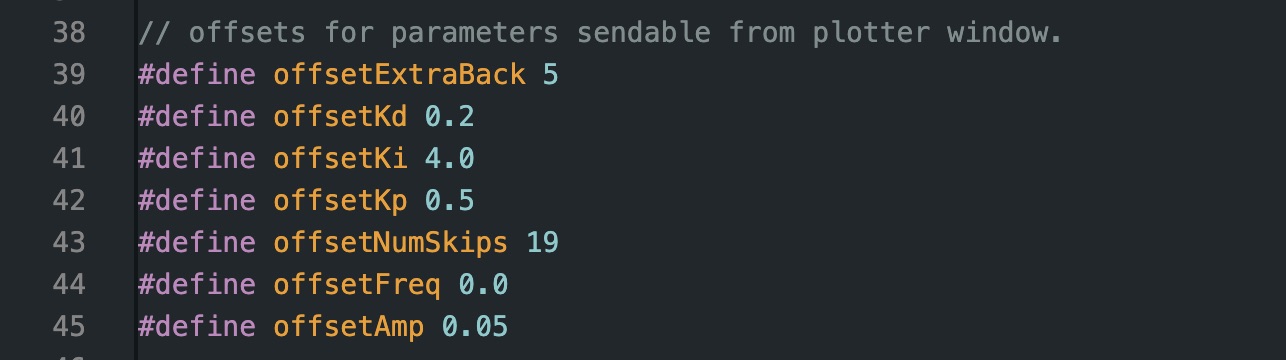Place cursor in the offsets comment line

point(600,34)
